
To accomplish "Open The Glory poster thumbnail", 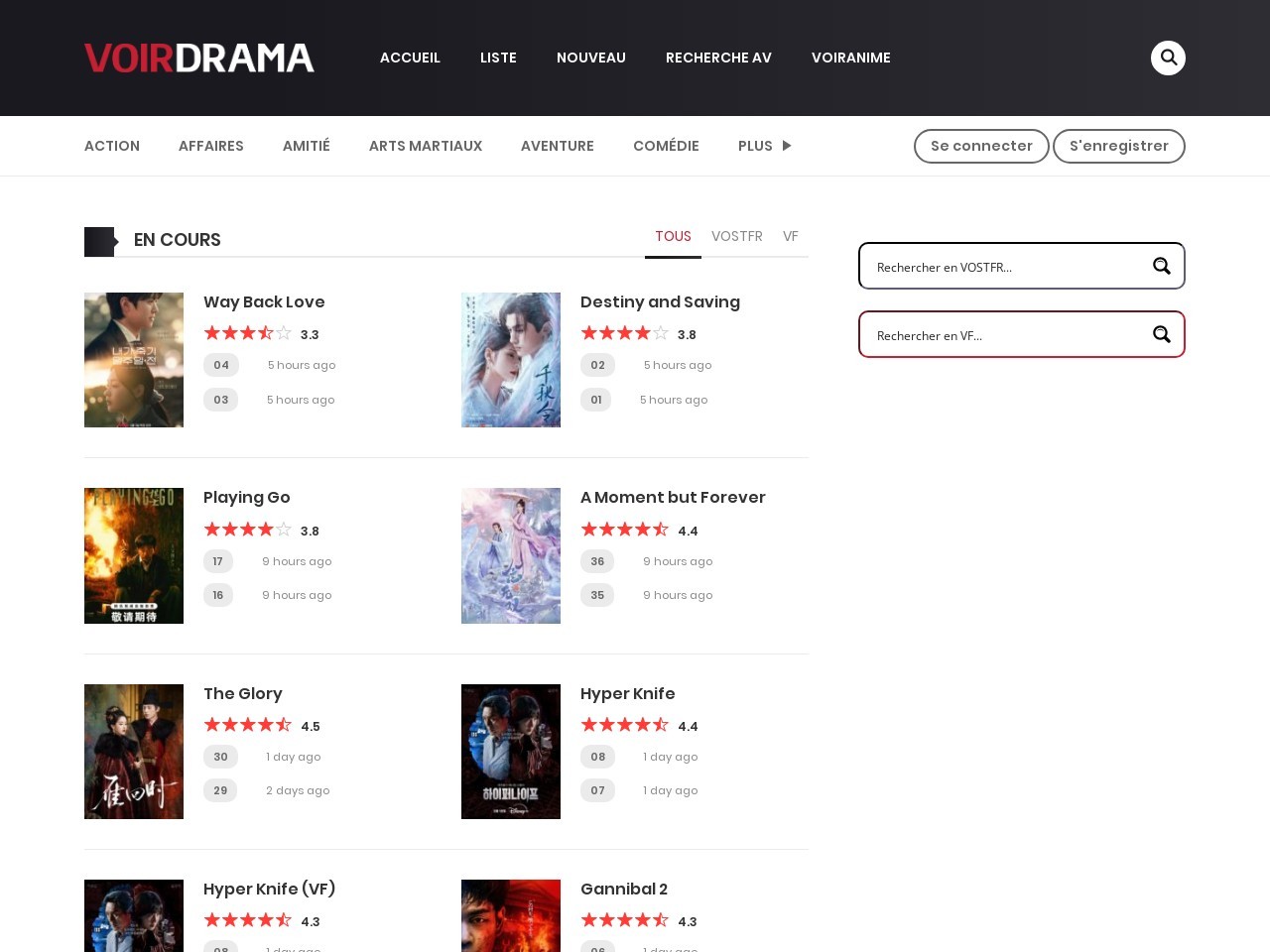I will (x=134, y=752).
